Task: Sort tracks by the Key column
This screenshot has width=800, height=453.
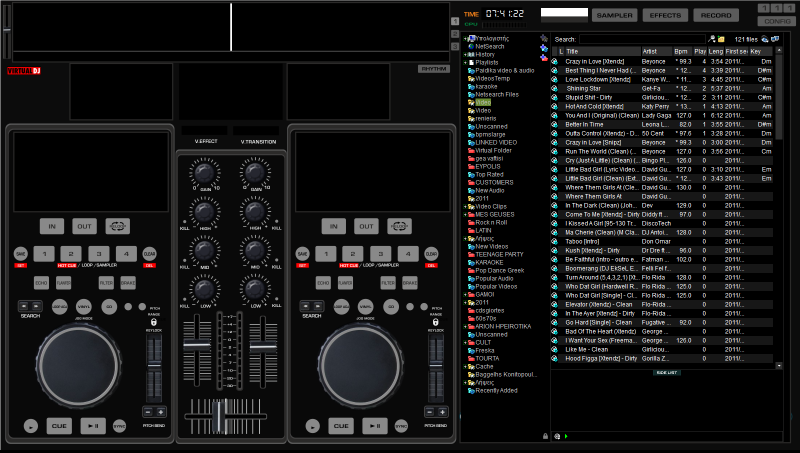Action: tap(760, 52)
